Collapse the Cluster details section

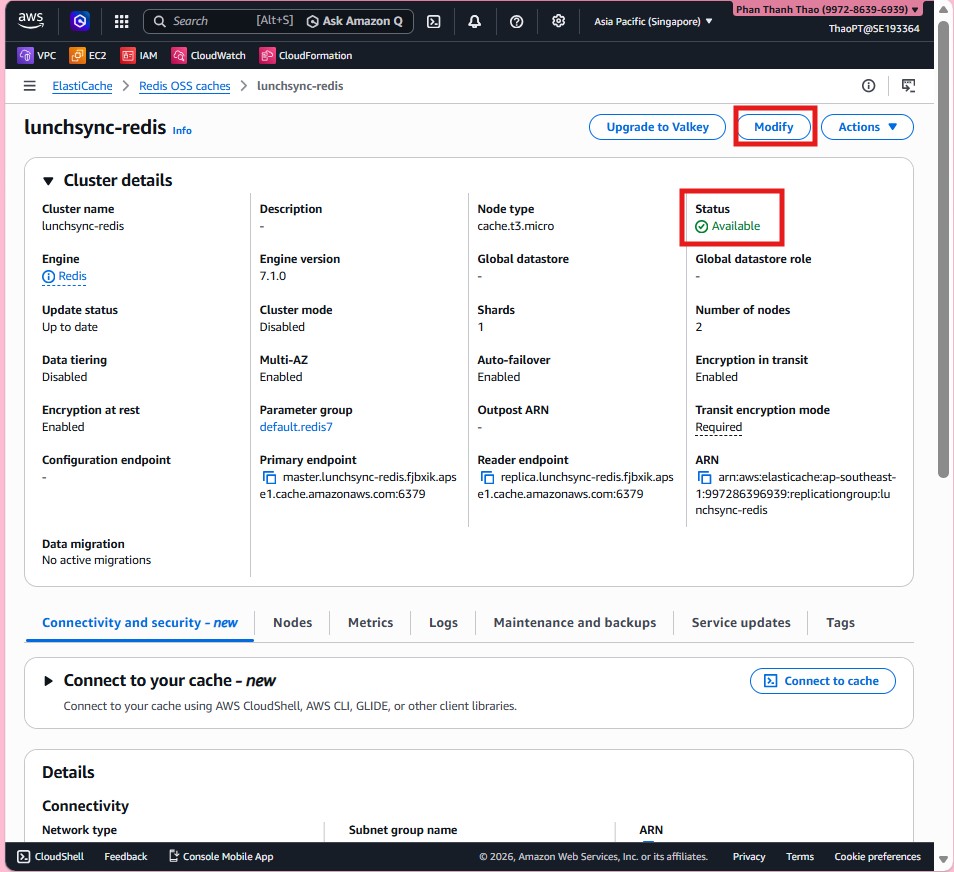pos(46,180)
